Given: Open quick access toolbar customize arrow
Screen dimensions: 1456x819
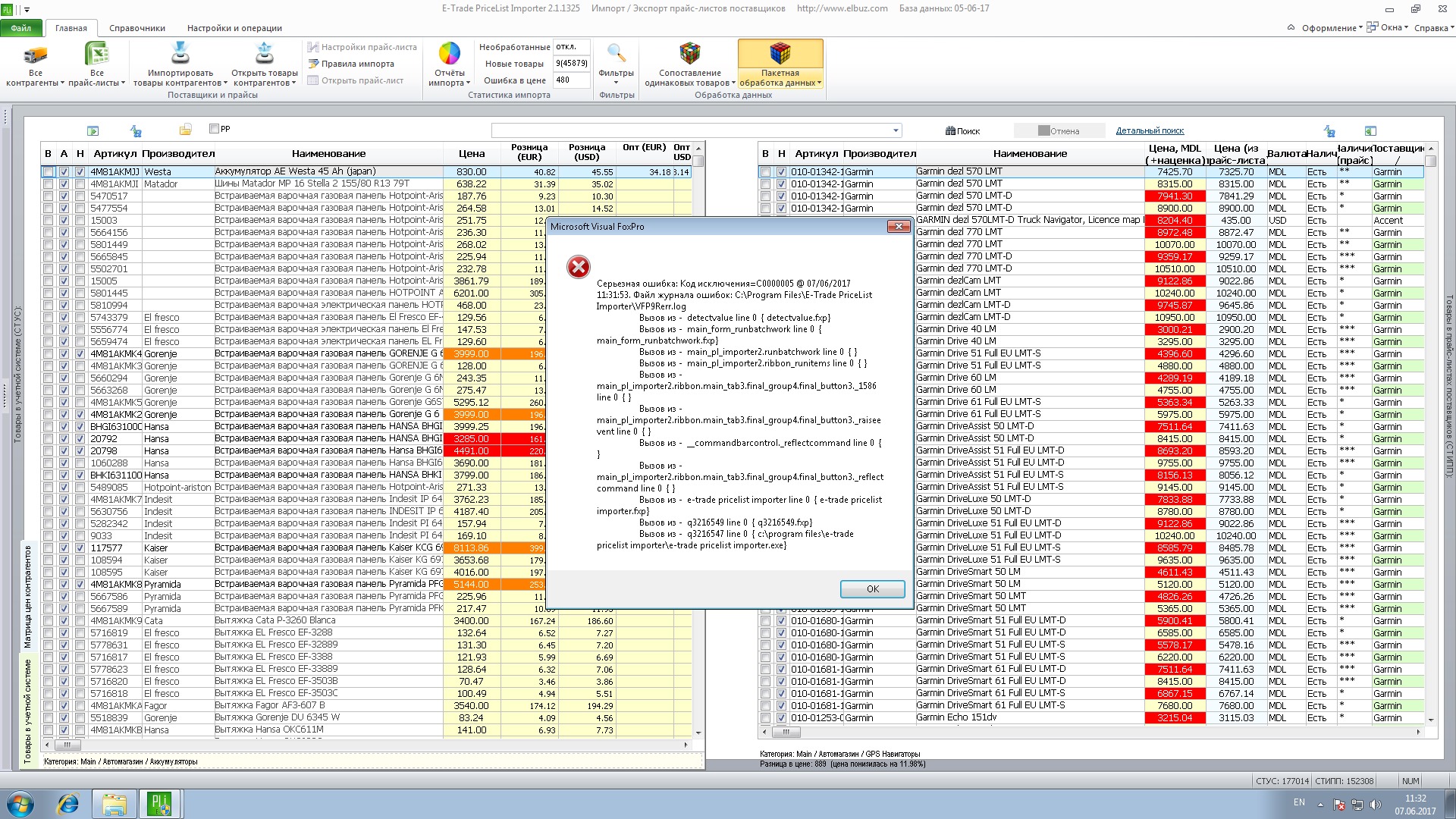Looking at the screenshot, I should (x=27, y=10).
